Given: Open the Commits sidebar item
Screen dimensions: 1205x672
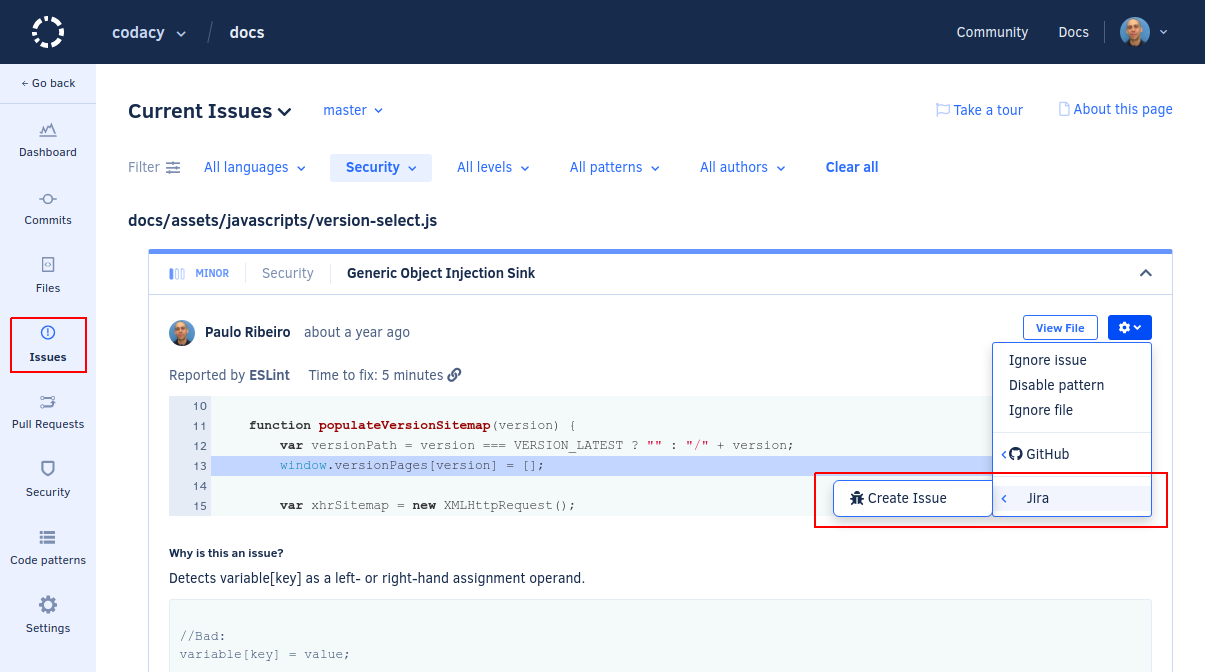Looking at the screenshot, I should pyautogui.click(x=48, y=209).
